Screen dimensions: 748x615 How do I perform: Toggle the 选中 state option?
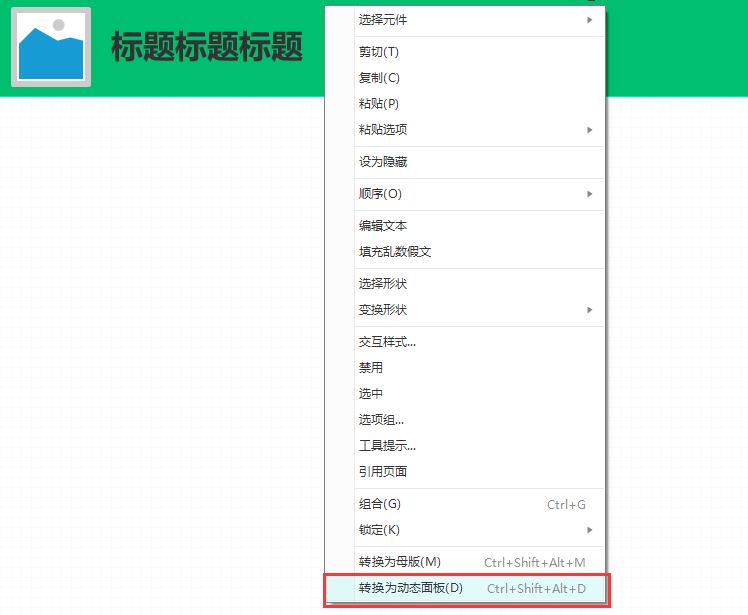pos(371,394)
